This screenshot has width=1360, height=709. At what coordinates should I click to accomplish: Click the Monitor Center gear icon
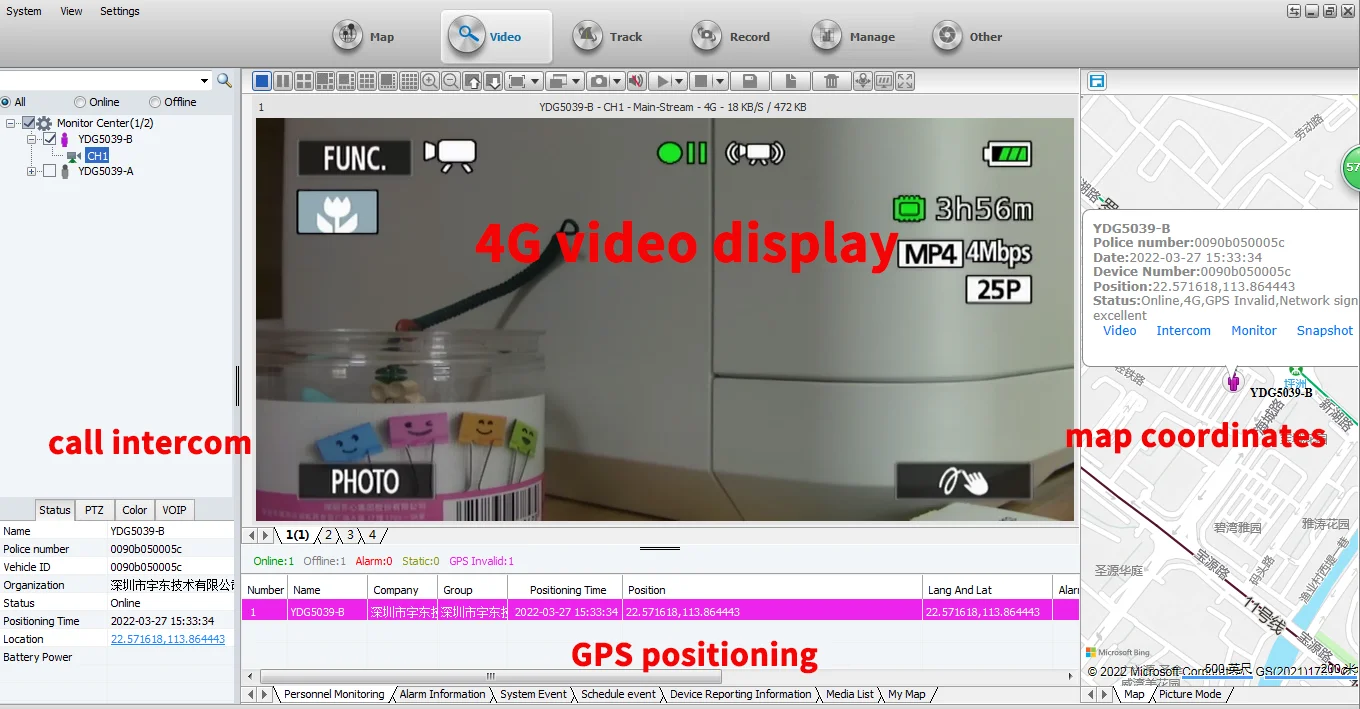[x=45, y=123]
